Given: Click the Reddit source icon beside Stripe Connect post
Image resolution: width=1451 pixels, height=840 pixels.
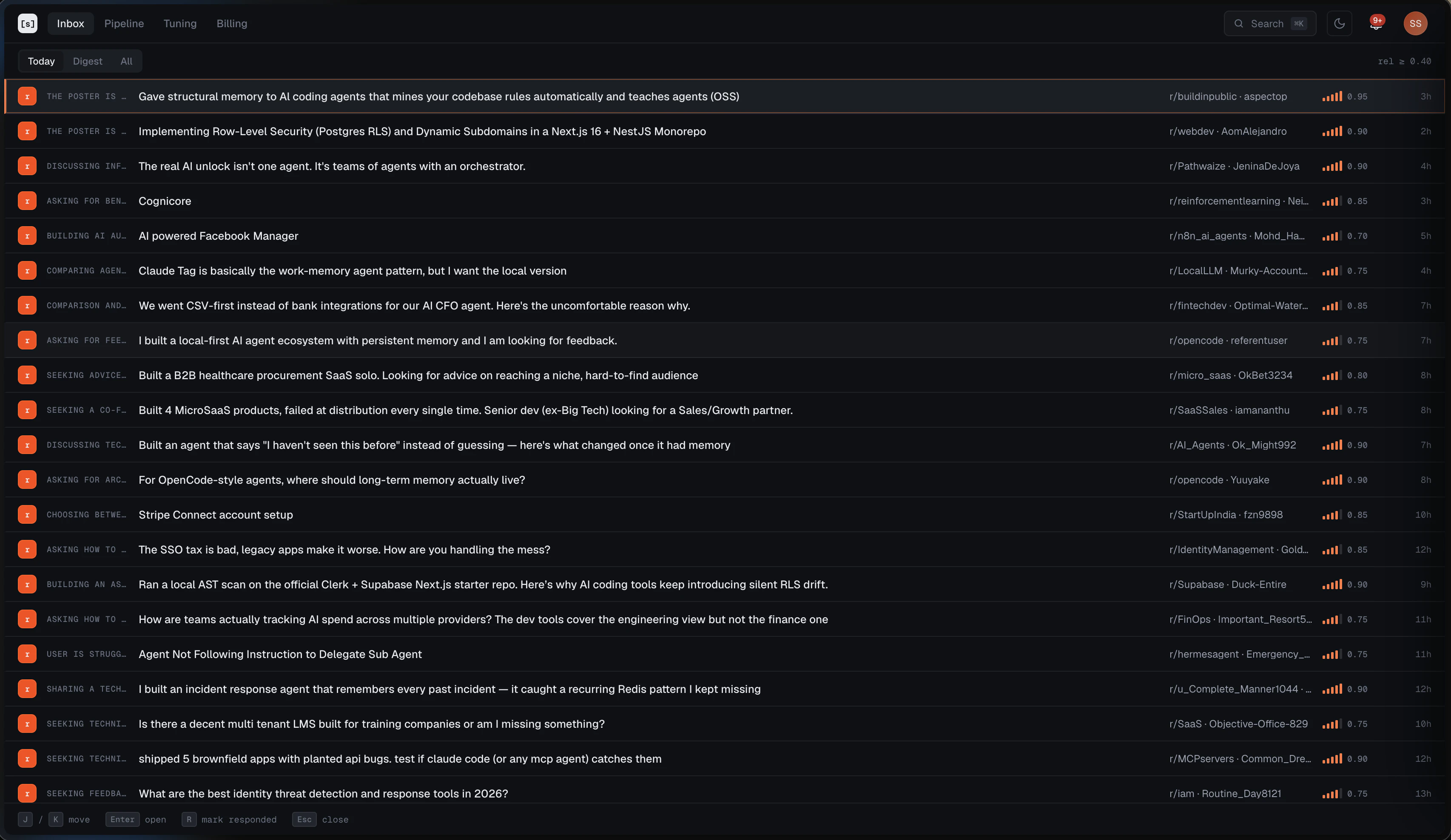Looking at the screenshot, I should (27, 515).
